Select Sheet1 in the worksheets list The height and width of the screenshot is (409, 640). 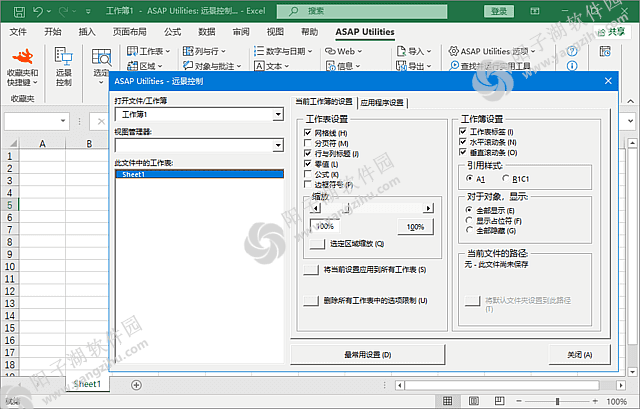click(x=200, y=174)
